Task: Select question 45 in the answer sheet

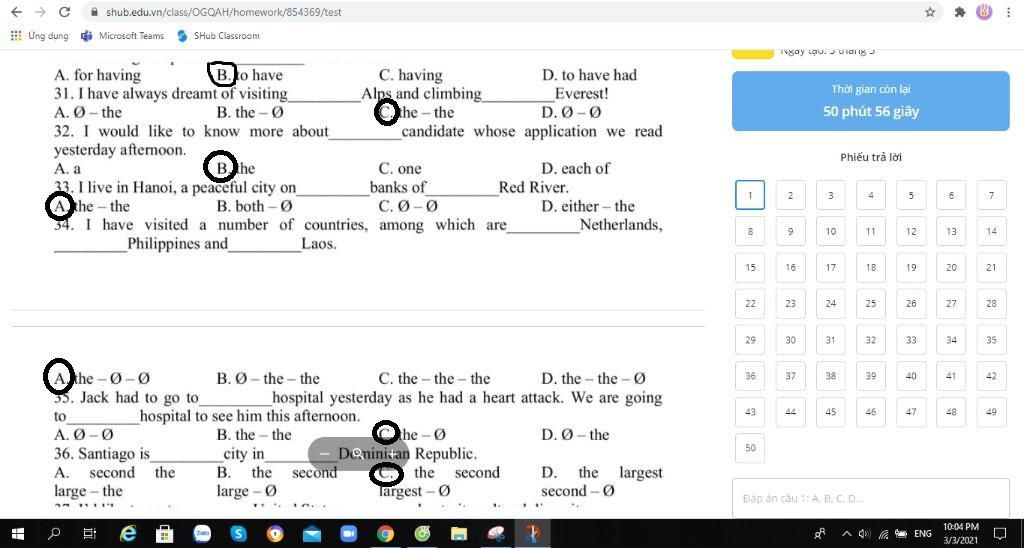Action: point(831,412)
